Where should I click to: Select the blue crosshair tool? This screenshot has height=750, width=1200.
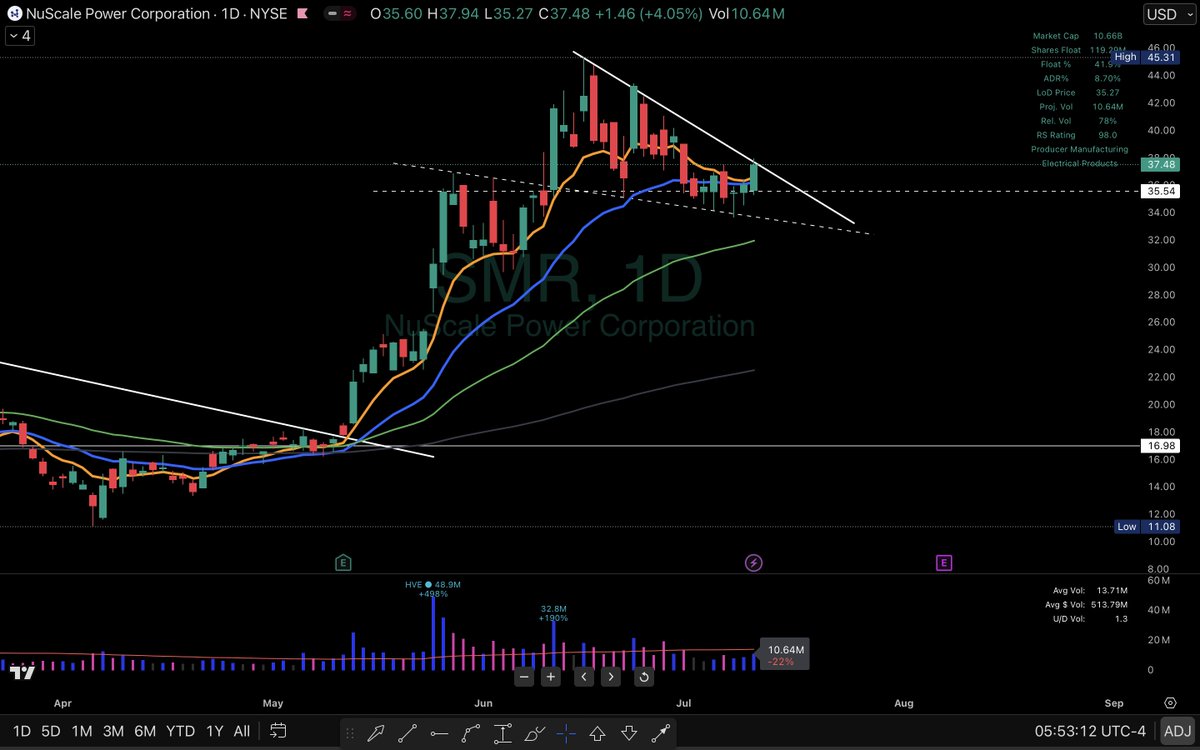pyautogui.click(x=566, y=732)
